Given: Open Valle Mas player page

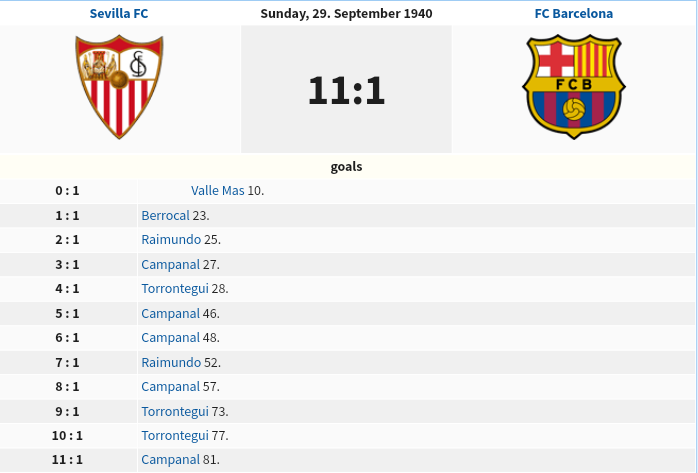Looking at the screenshot, I should coord(218,190).
